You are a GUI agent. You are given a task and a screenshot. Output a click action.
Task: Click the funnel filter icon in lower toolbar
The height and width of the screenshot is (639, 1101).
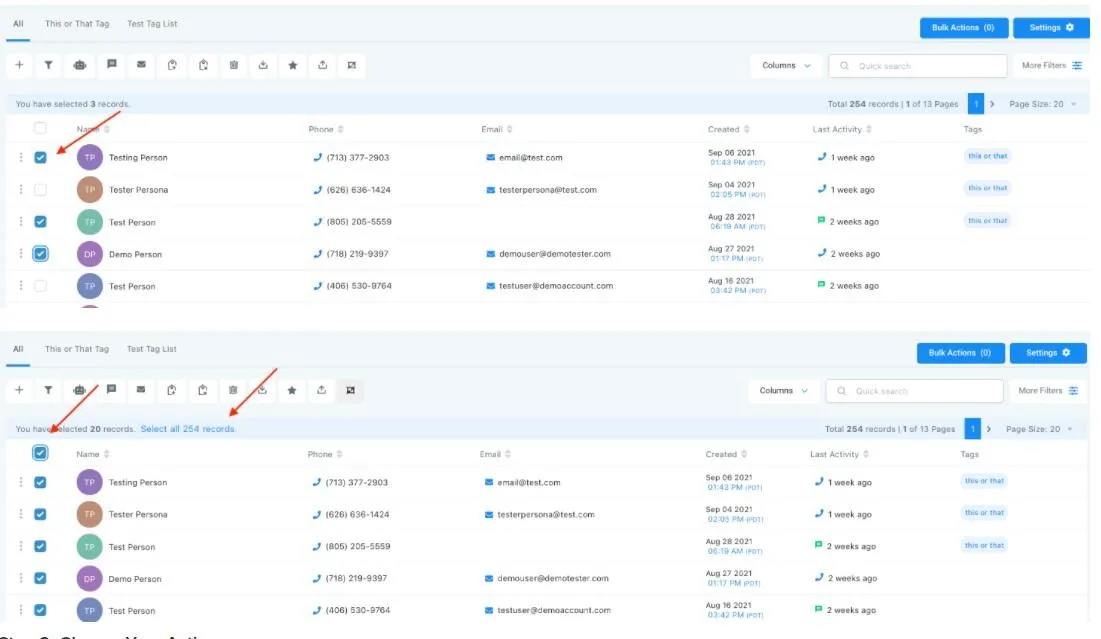tap(48, 390)
